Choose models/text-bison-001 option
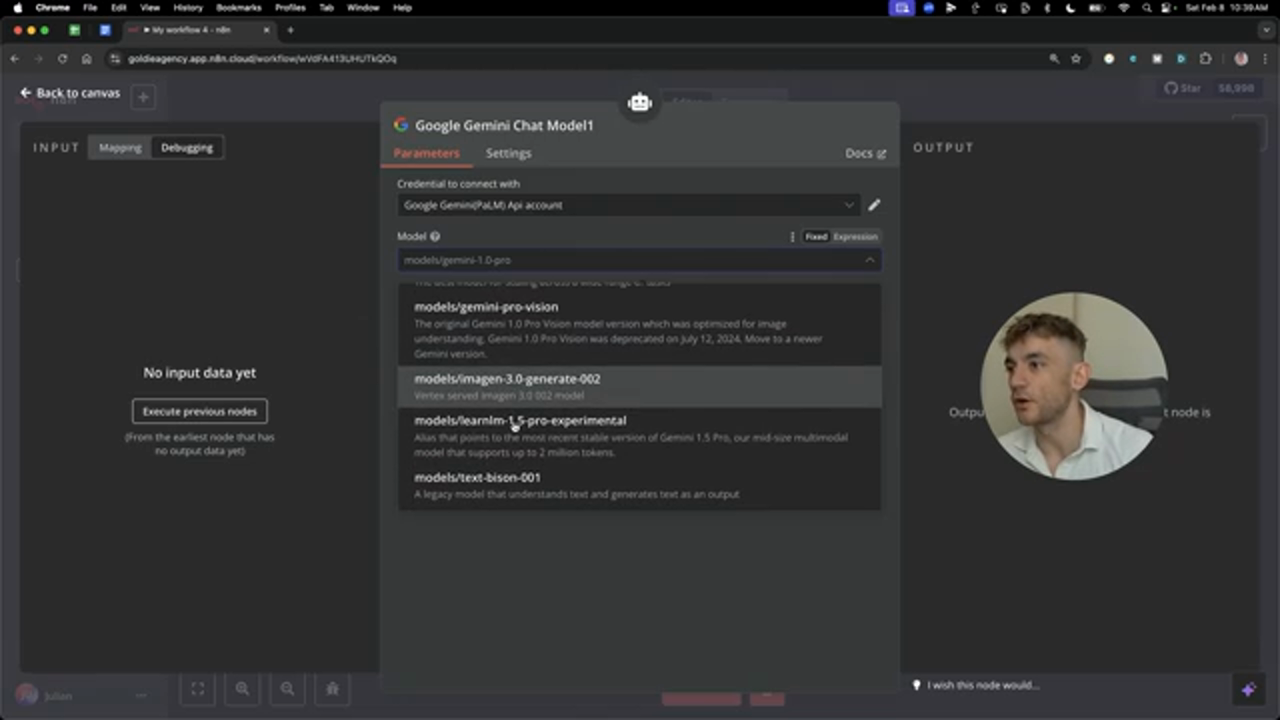The width and height of the screenshot is (1280, 720). click(640, 485)
